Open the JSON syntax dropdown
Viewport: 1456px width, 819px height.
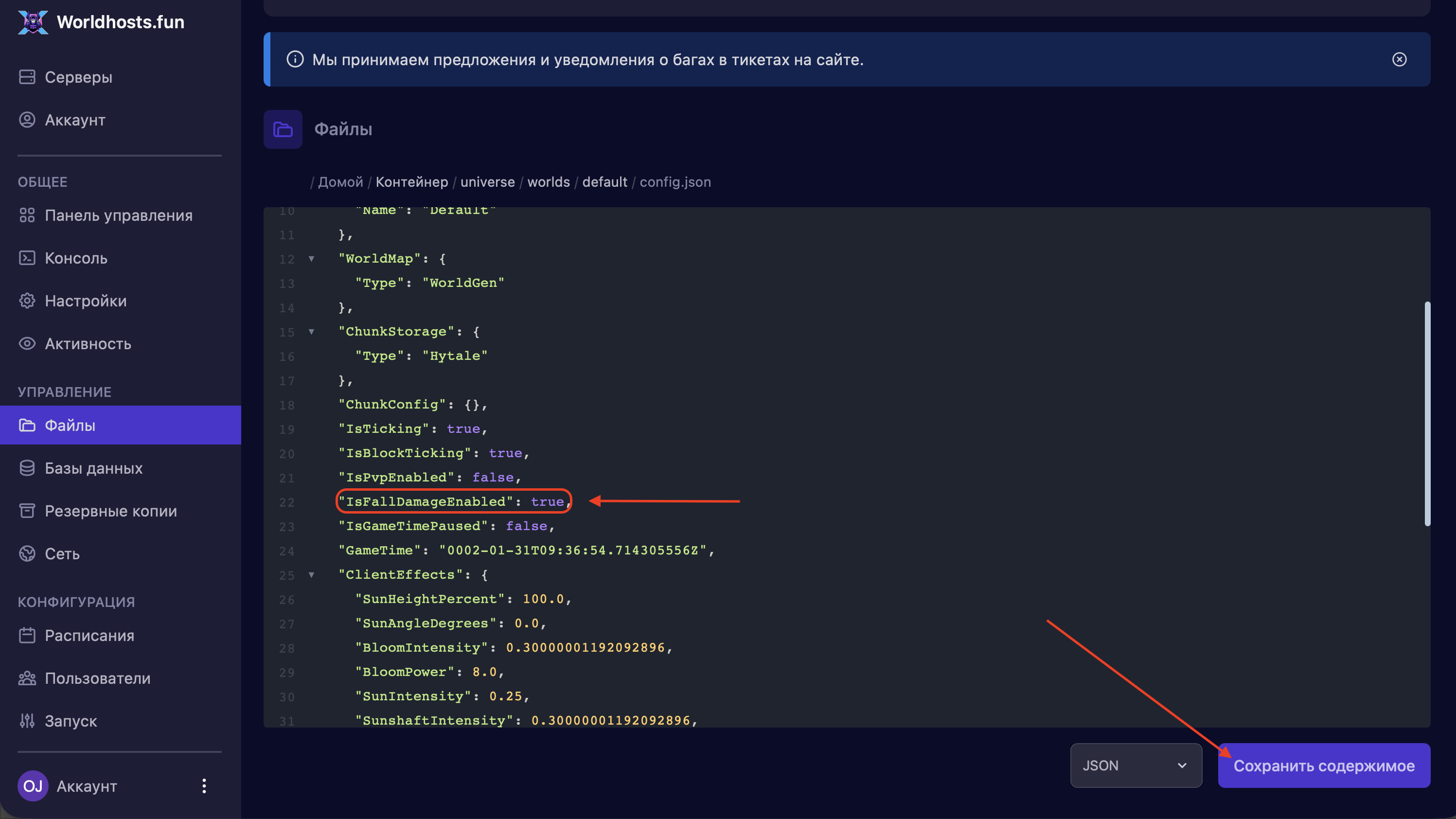(x=1136, y=766)
